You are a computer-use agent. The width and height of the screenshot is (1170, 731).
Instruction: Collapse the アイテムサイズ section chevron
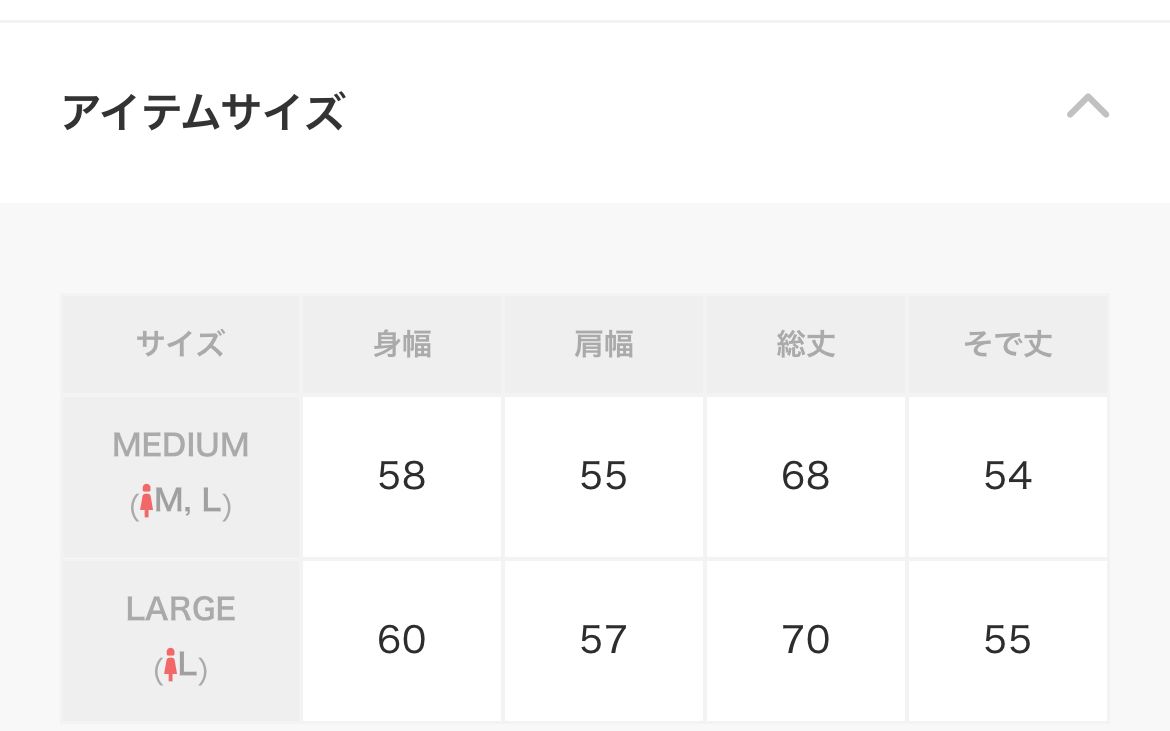click(x=1087, y=107)
